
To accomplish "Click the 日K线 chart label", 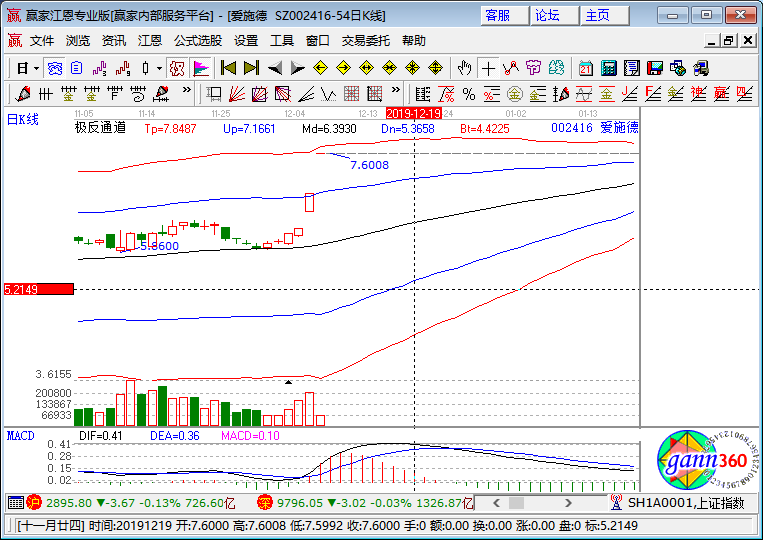I will [x=22, y=120].
